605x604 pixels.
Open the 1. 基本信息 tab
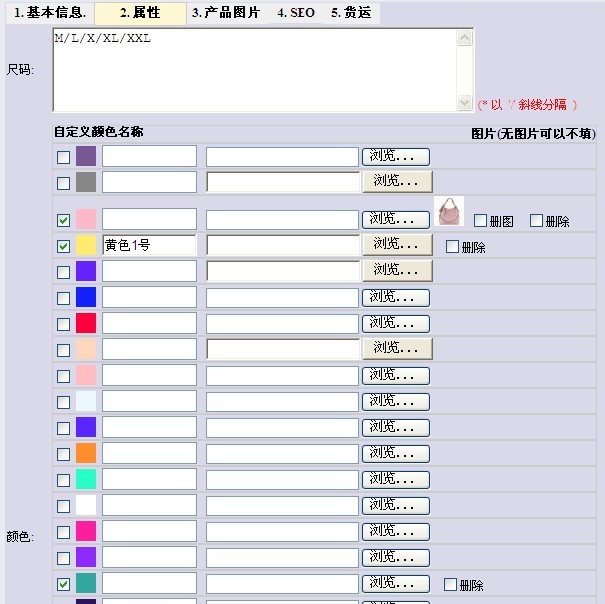pos(50,13)
